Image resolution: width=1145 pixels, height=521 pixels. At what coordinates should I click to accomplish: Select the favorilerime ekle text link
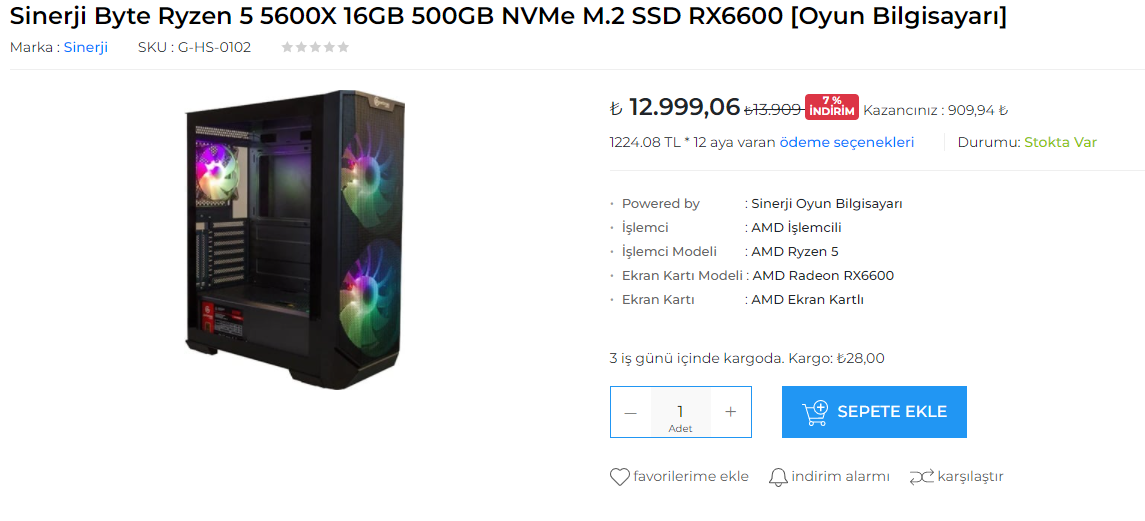tap(691, 477)
